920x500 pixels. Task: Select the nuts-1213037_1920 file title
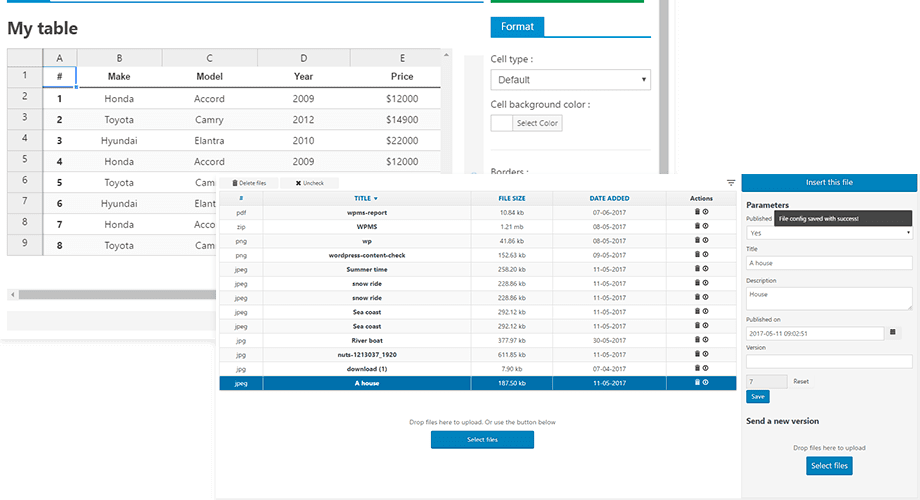click(367, 354)
